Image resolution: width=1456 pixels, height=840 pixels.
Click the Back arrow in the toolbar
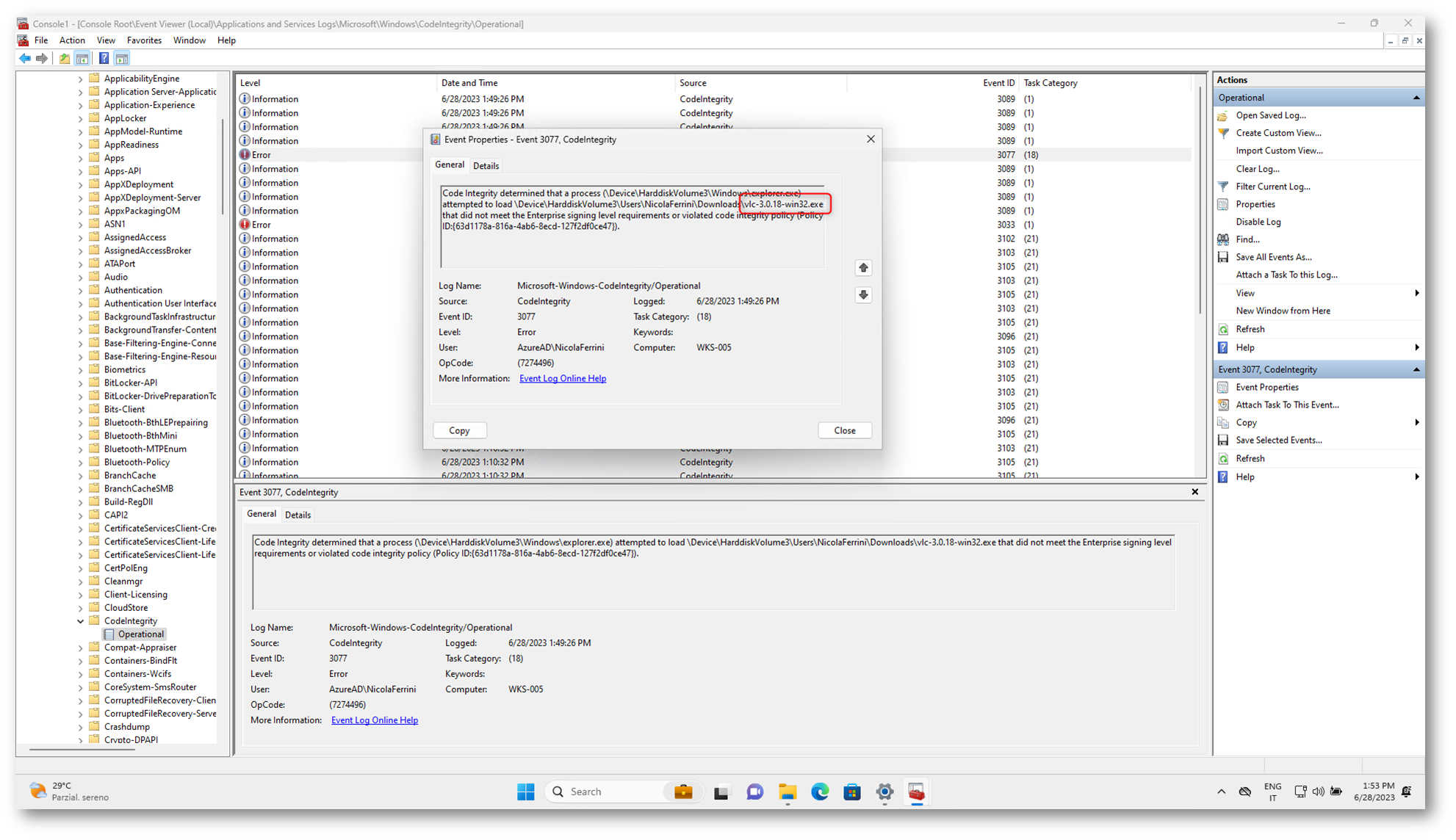[x=25, y=58]
